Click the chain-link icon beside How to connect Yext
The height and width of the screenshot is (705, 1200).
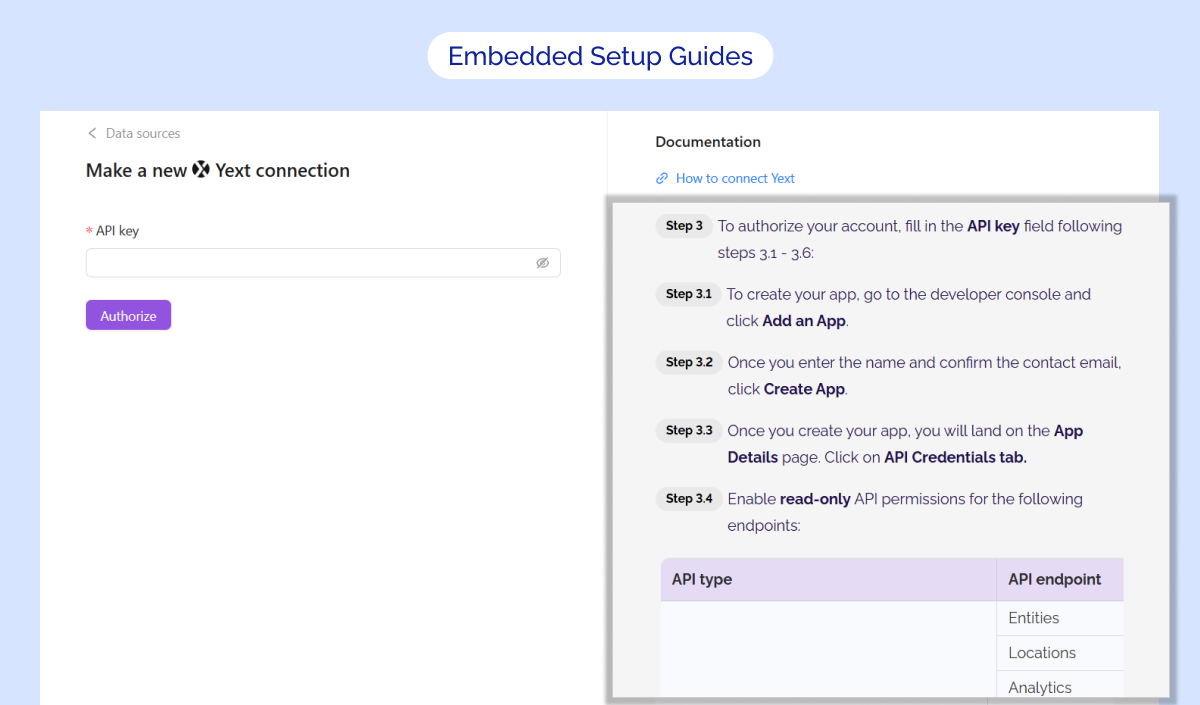click(x=662, y=178)
